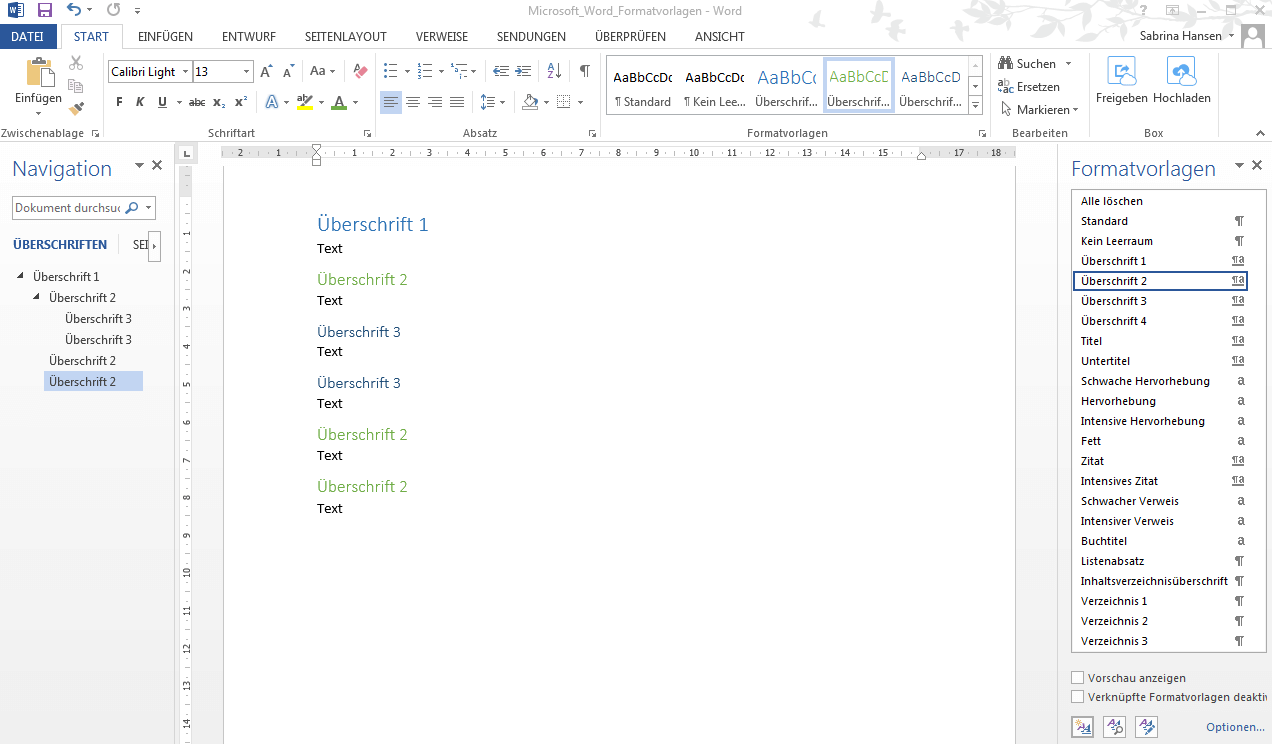The image size is (1272, 744).
Task: Expand the styles gallery more arrow
Action: (x=976, y=107)
